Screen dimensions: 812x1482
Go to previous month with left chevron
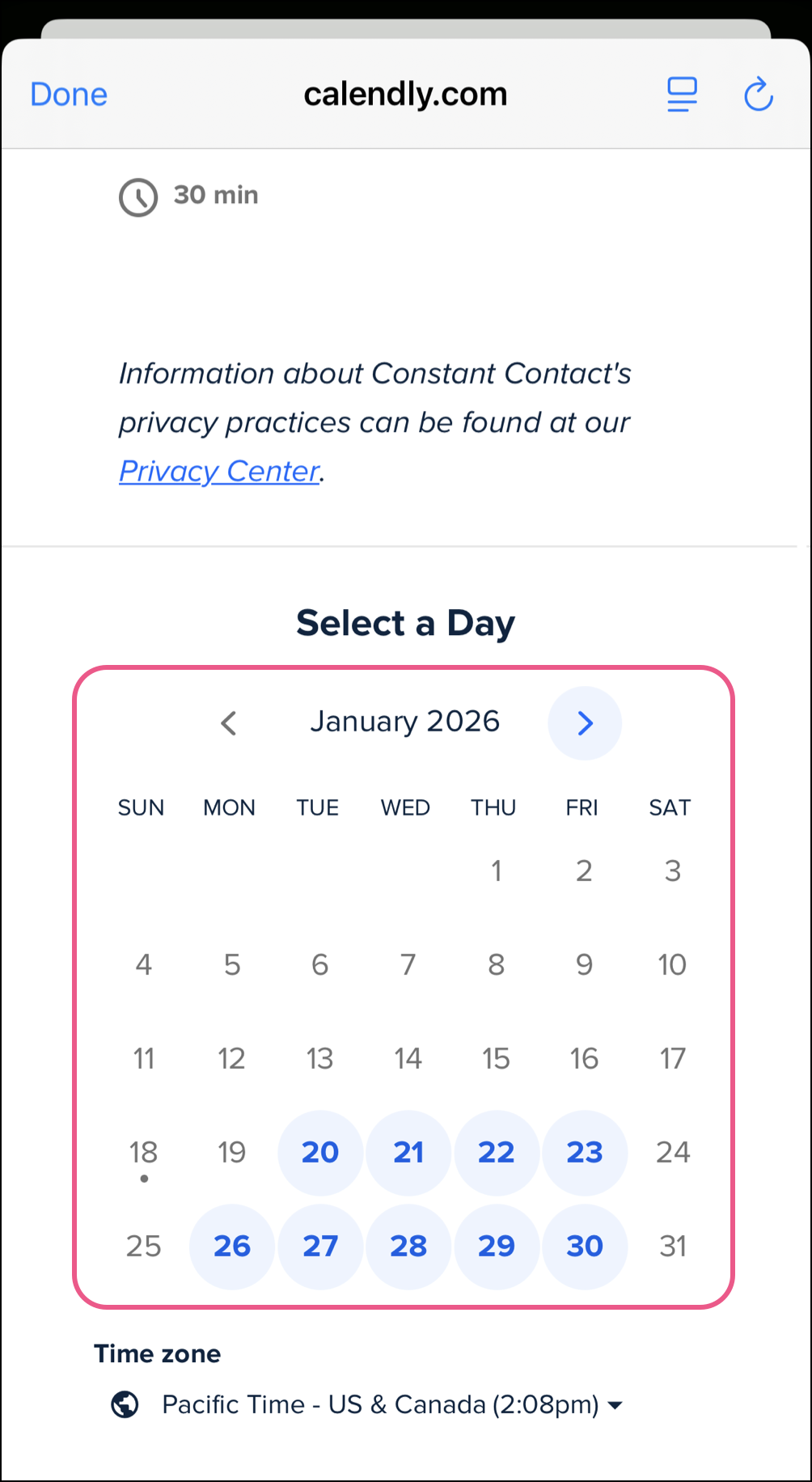tap(229, 722)
